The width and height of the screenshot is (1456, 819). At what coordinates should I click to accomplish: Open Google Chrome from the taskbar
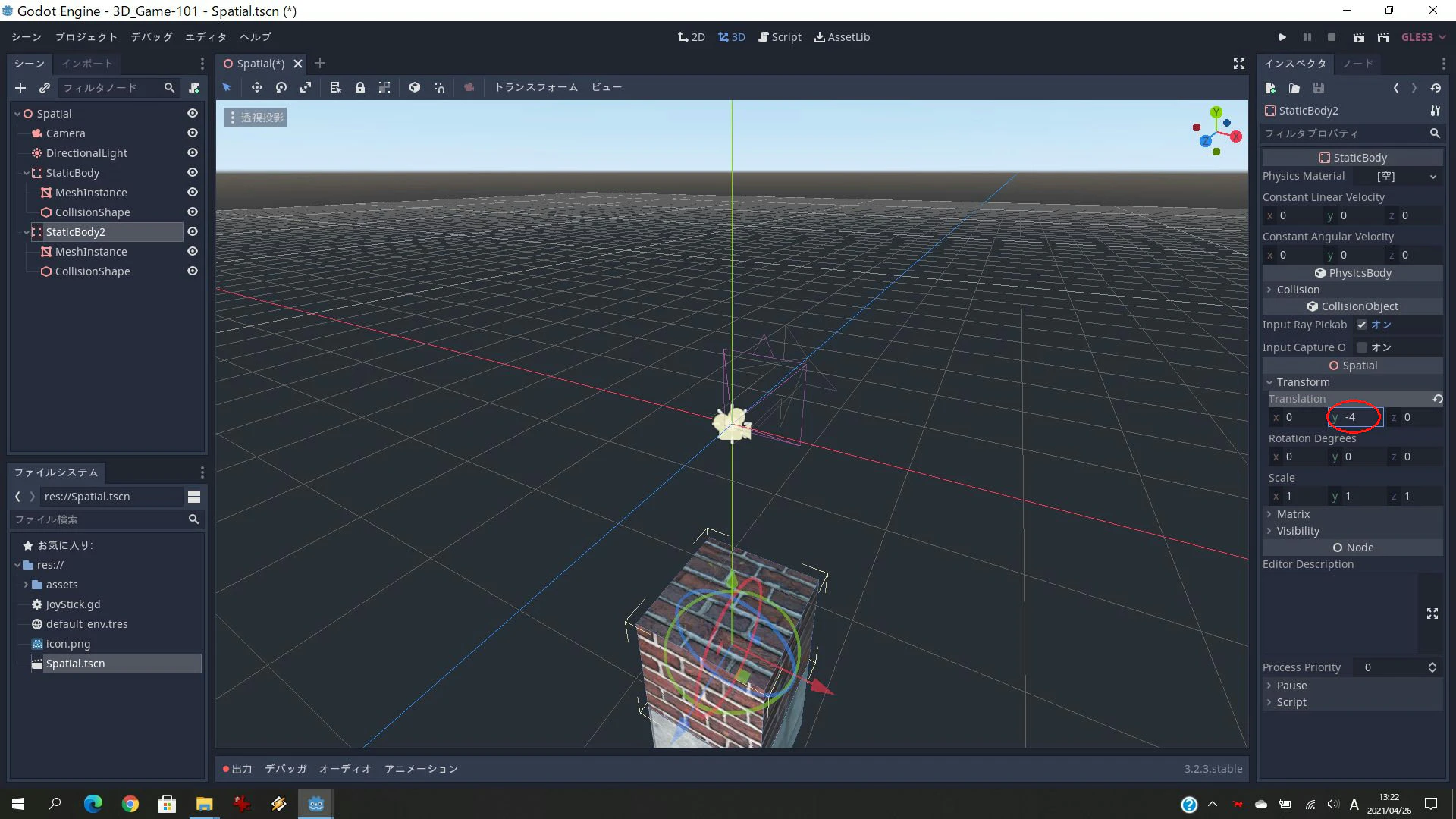(x=130, y=804)
